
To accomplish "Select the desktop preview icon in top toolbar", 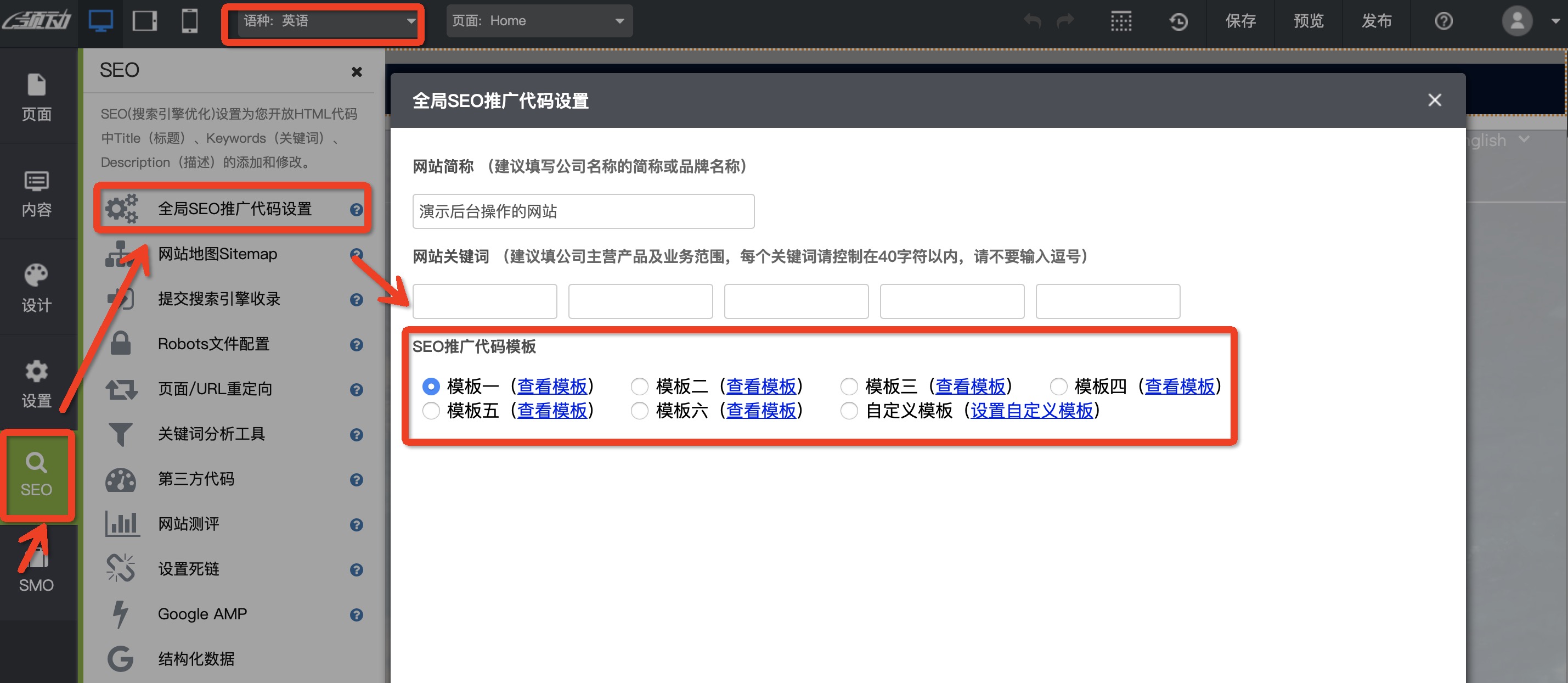I will pyautogui.click(x=101, y=20).
